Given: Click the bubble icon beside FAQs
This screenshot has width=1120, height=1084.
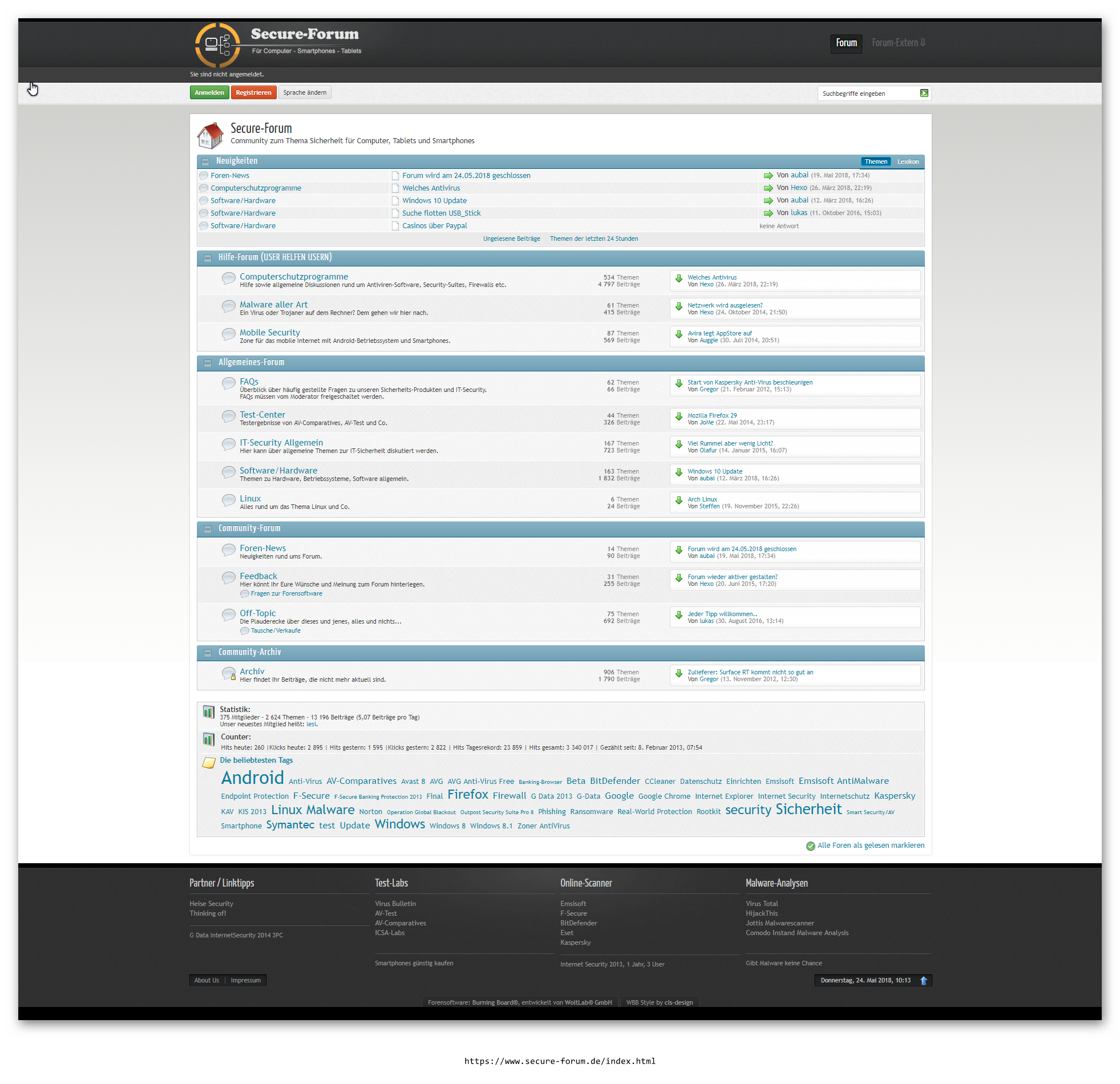Looking at the screenshot, I should (229, 383).
